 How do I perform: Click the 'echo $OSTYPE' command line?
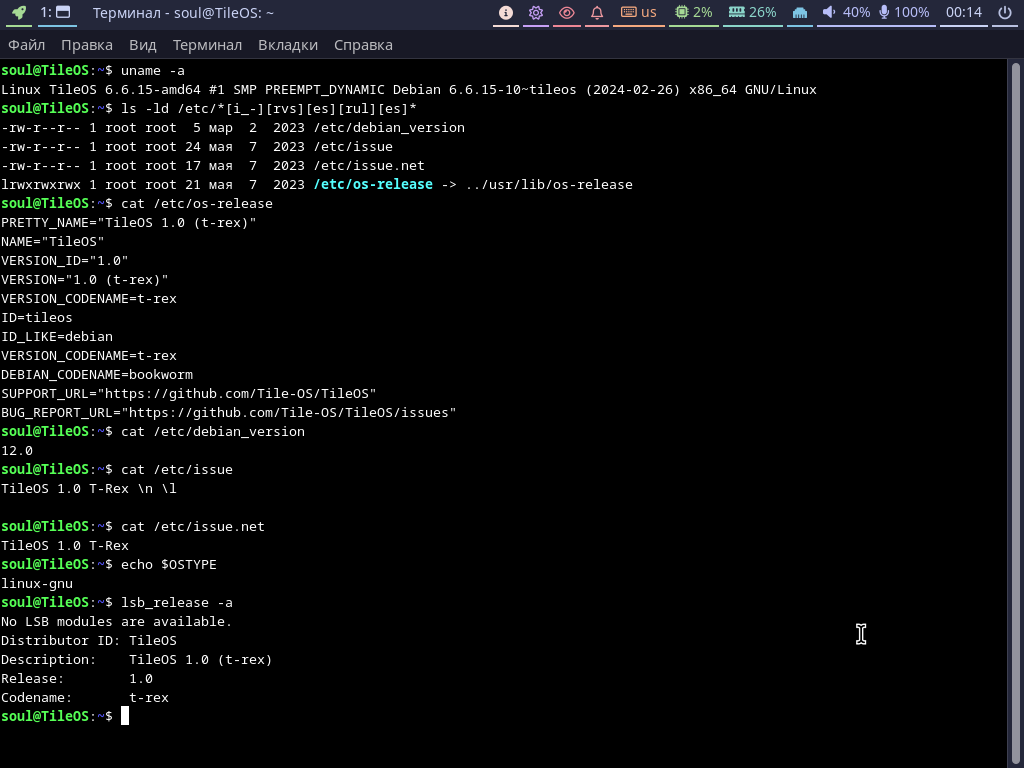click(x=108, y=564)
